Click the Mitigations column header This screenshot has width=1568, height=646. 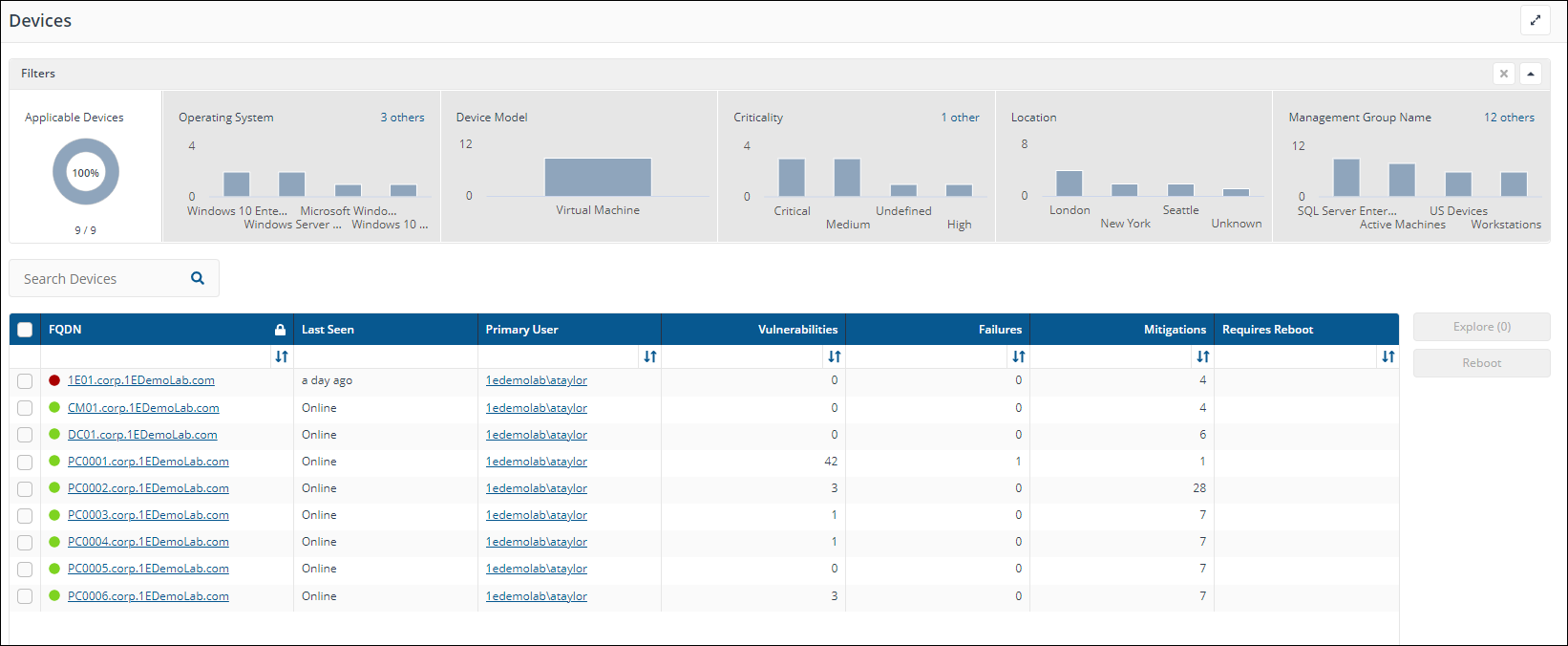point(1175,330)
